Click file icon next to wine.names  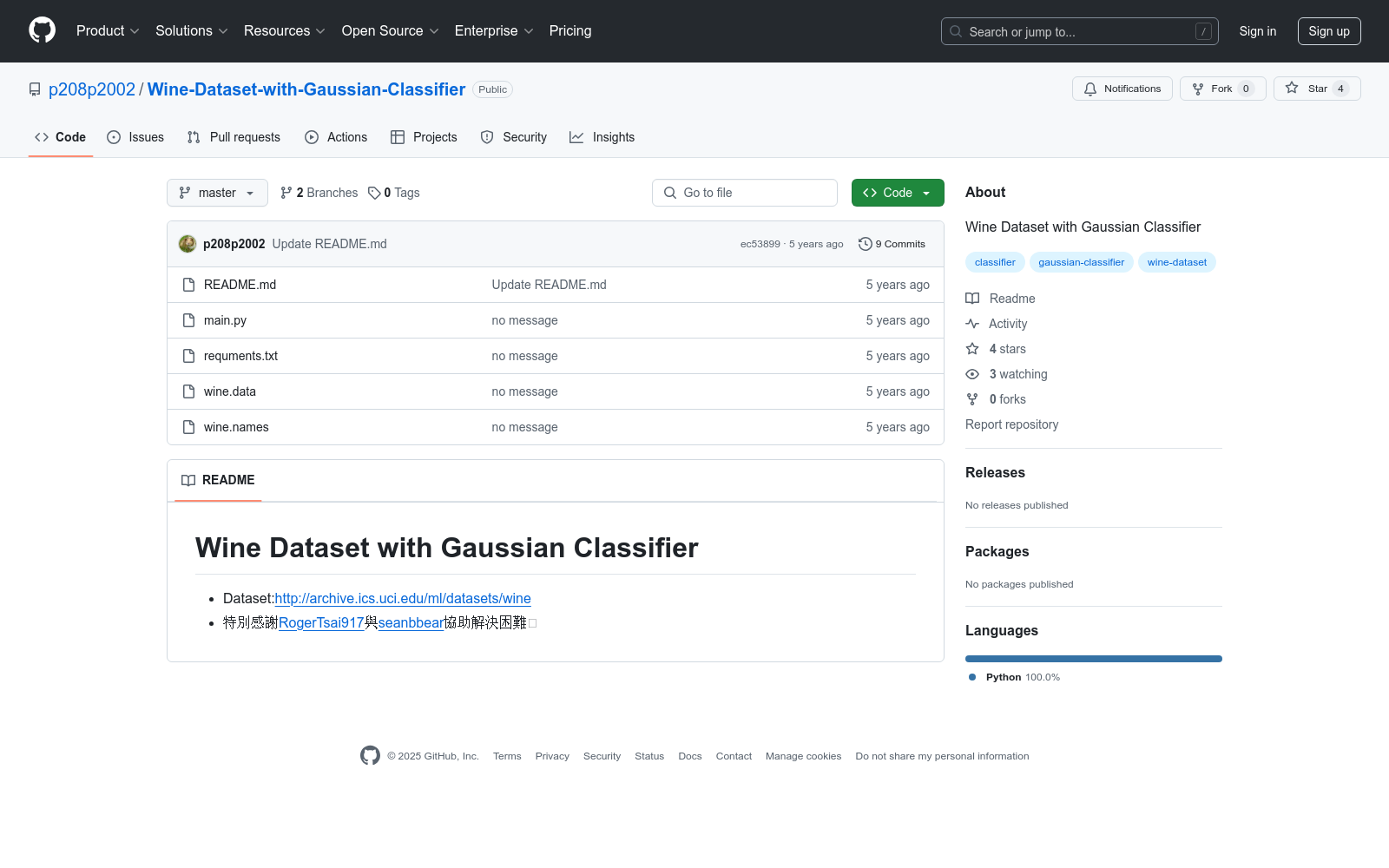click(x=188, y=427)
